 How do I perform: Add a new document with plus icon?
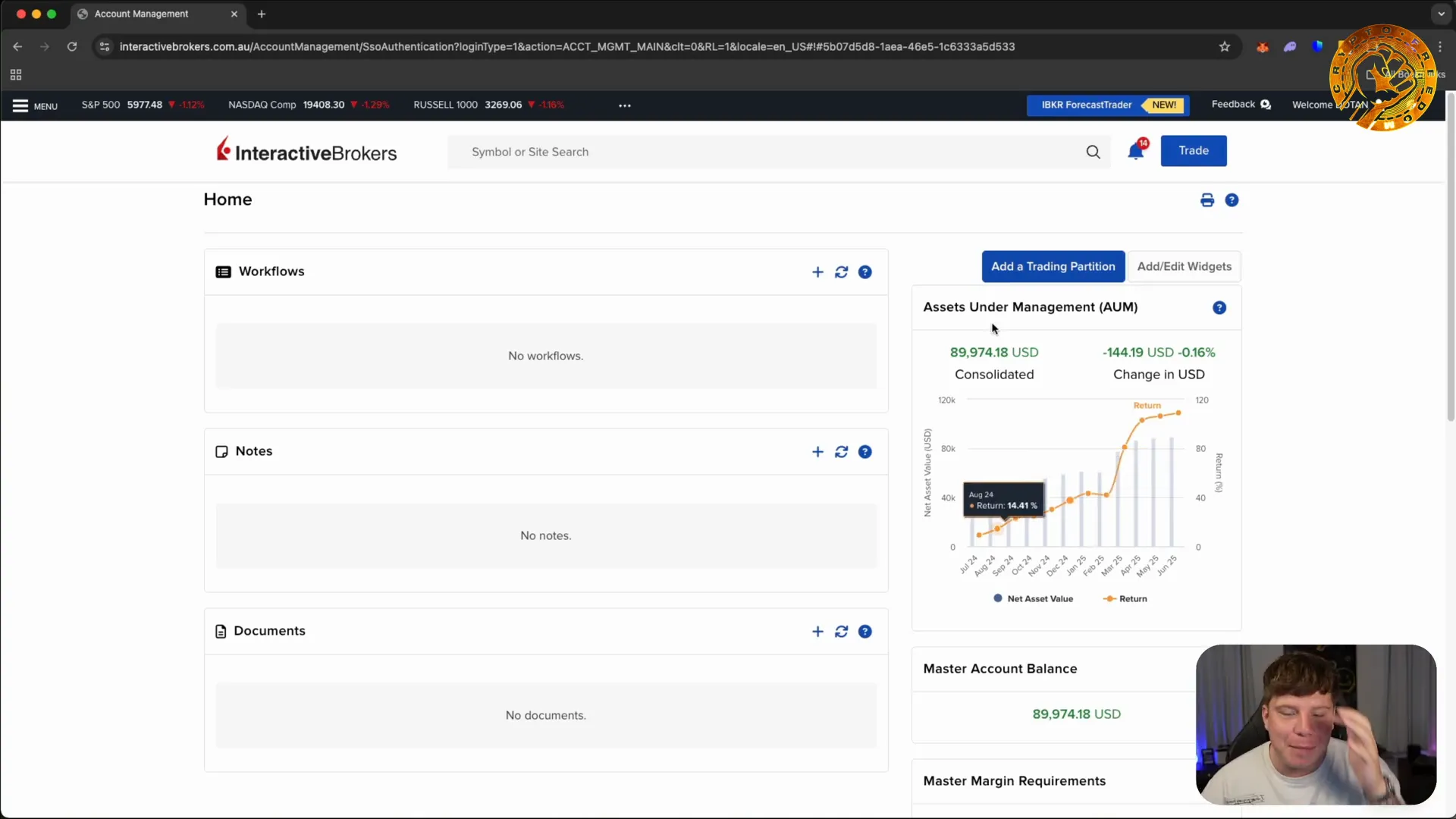tap(817, 632)
